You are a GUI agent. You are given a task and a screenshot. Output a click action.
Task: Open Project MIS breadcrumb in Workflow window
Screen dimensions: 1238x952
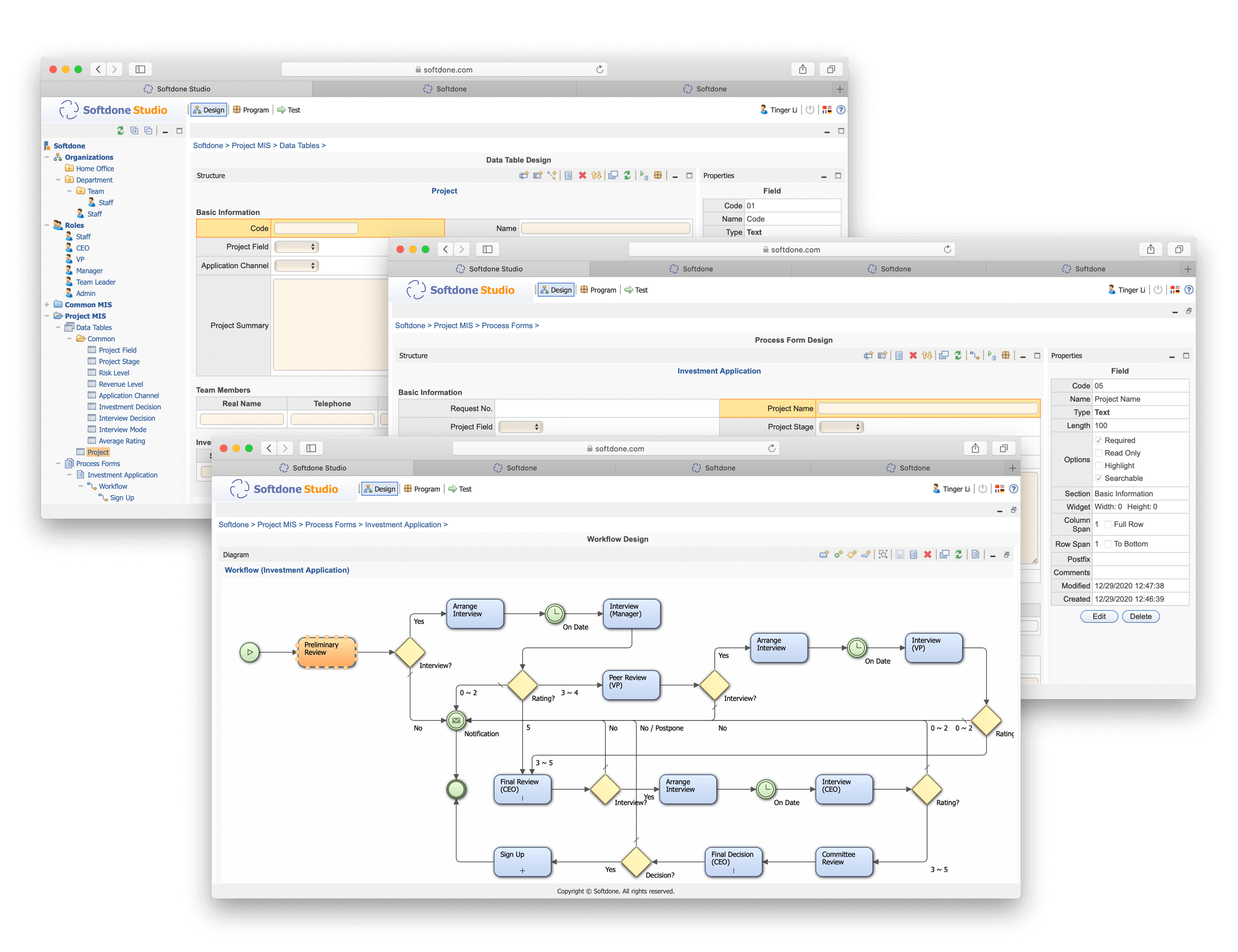[277, 525]
